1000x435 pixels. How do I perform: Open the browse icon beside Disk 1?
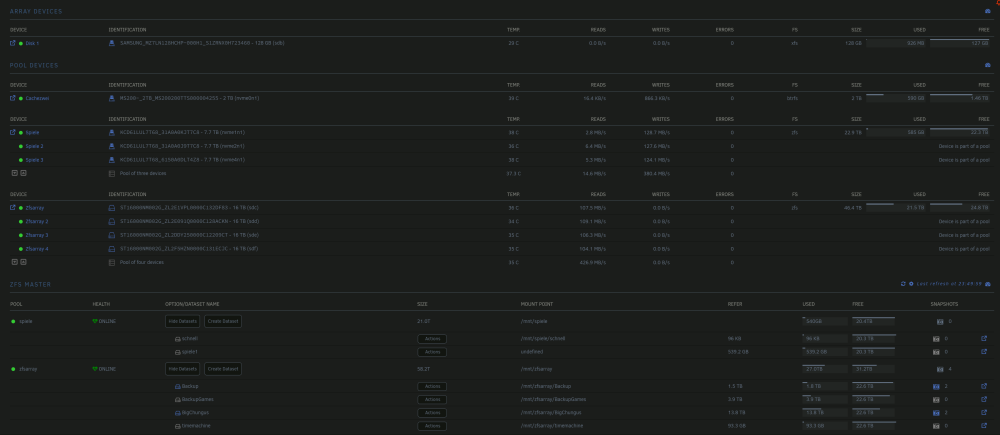(x=13, y=43)
